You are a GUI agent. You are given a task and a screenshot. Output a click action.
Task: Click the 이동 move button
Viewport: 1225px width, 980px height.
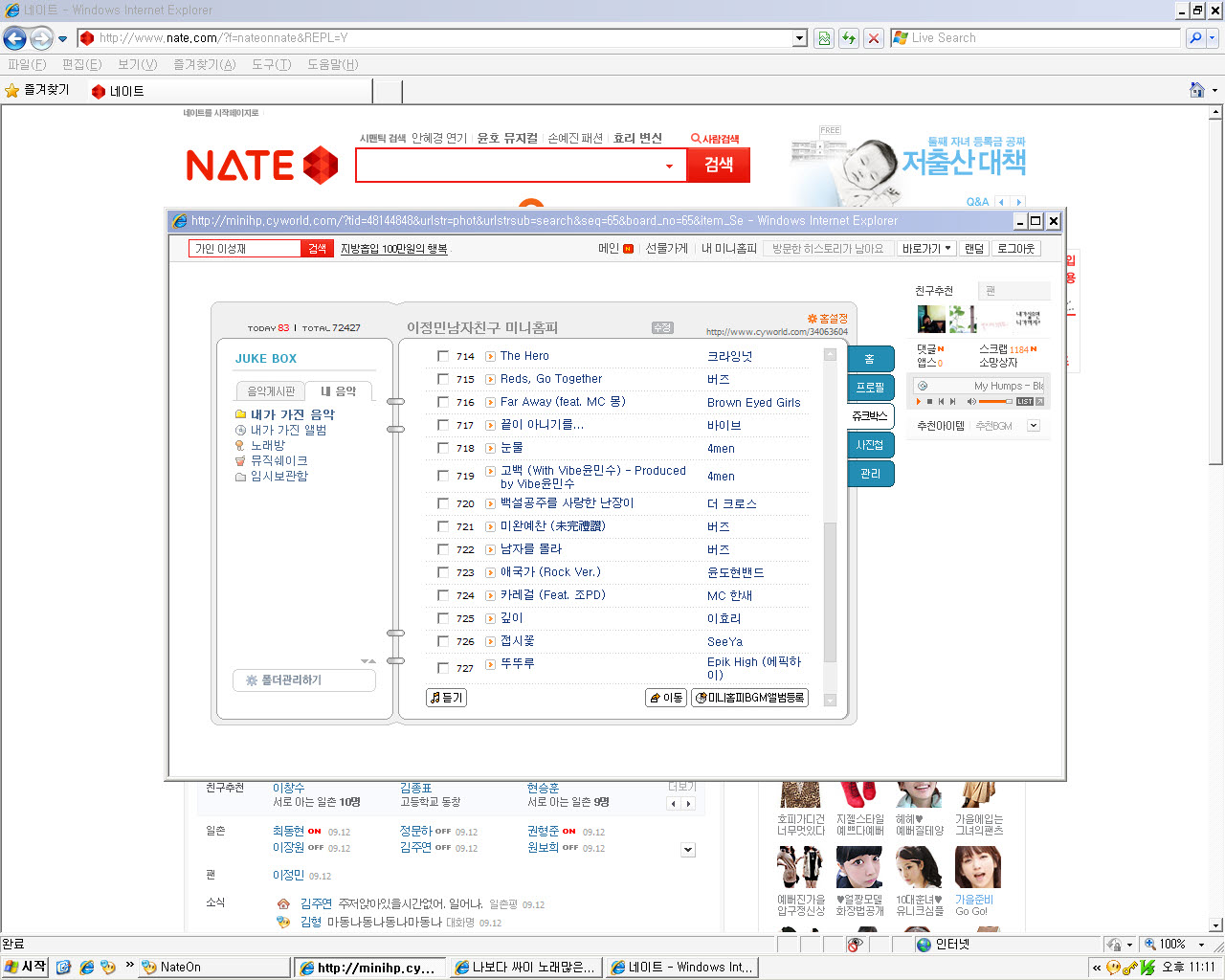pos(666,698)
